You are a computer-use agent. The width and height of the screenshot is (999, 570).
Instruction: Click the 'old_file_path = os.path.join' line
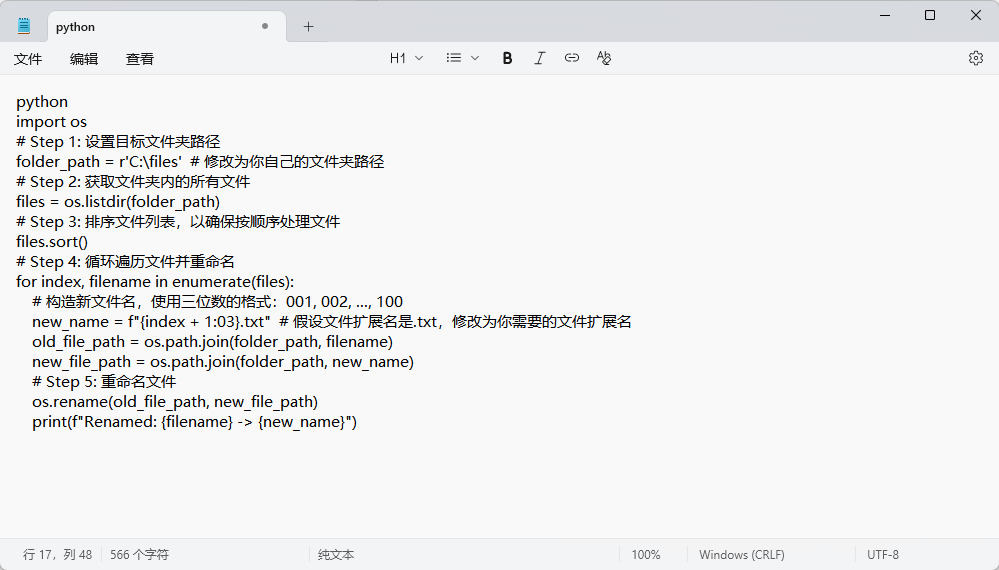coord(212,342)
